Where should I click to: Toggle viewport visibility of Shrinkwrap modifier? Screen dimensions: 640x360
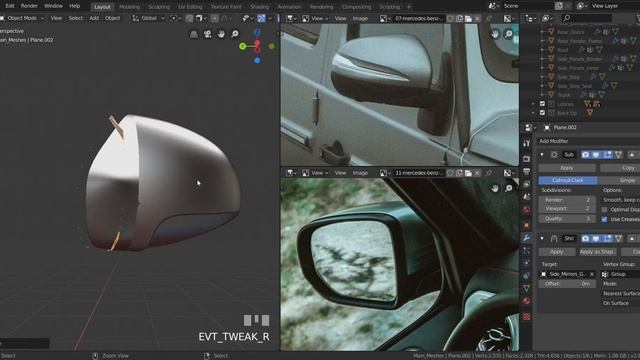click(x=596, y=238)
